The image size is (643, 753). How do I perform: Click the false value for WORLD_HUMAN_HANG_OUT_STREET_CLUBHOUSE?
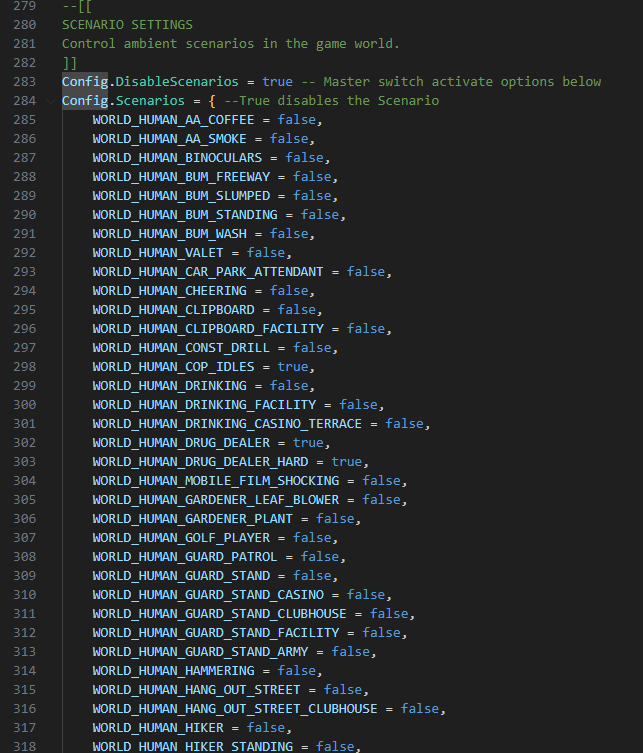(x=420, y=709)
